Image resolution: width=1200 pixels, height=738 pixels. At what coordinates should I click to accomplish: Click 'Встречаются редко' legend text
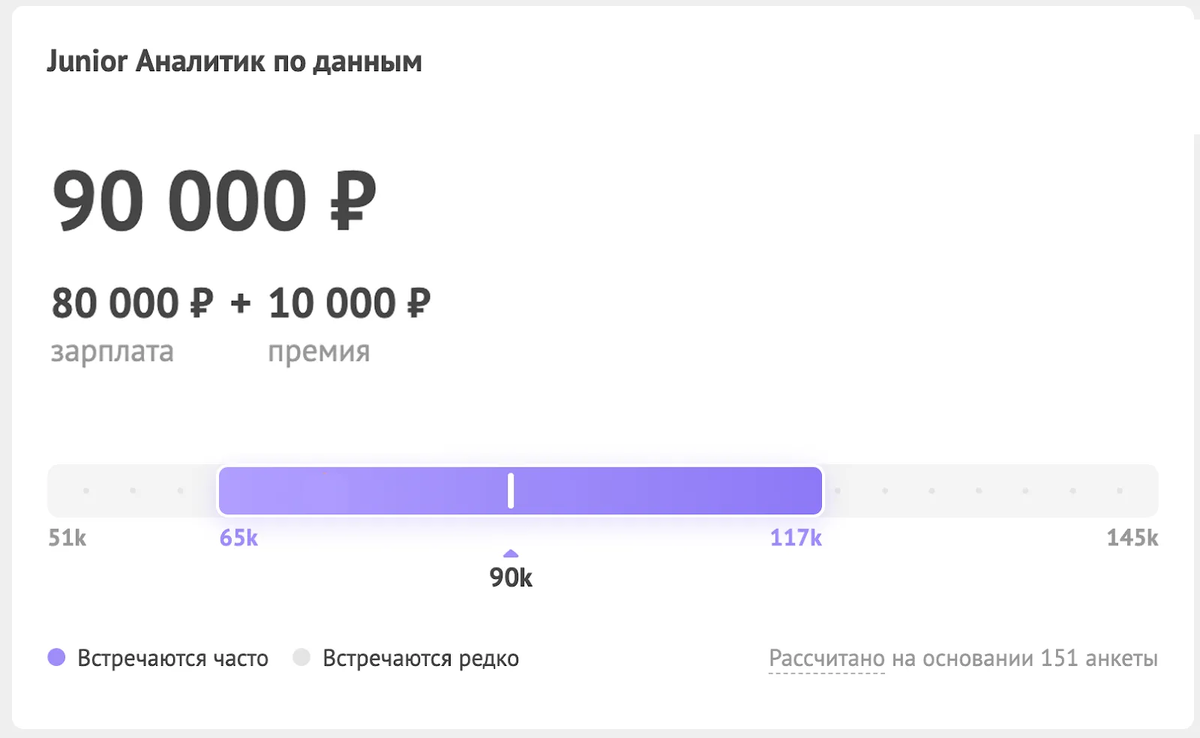coord(421,659)
